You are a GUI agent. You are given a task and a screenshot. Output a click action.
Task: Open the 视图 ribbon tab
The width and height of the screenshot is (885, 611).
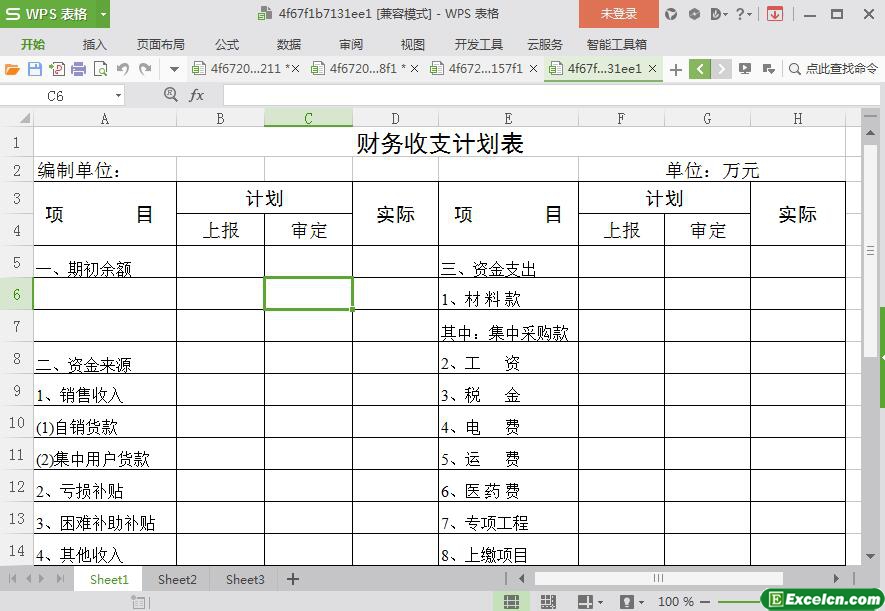[x=412, y=45]
